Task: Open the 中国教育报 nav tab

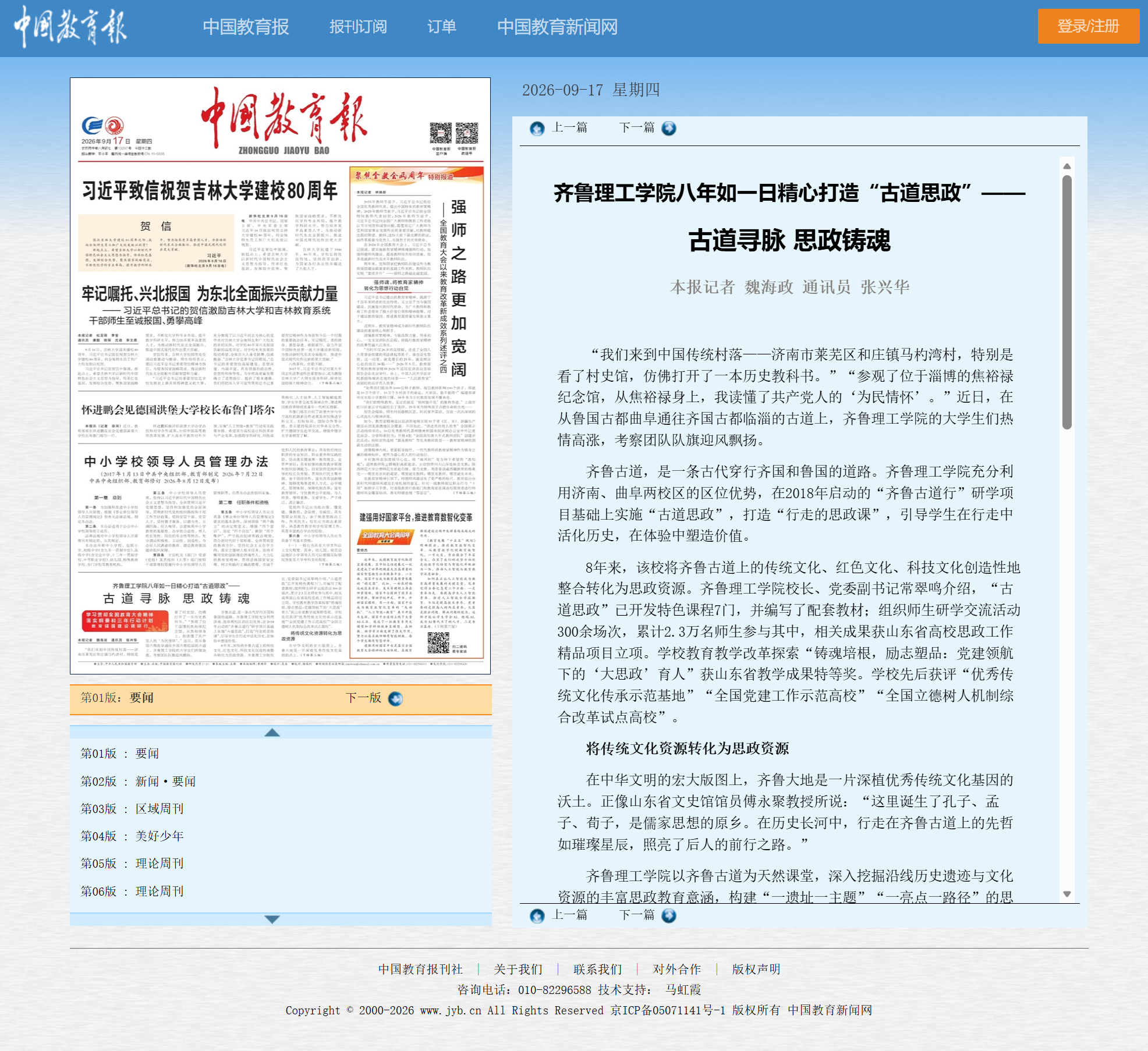Action: point(246,27)
